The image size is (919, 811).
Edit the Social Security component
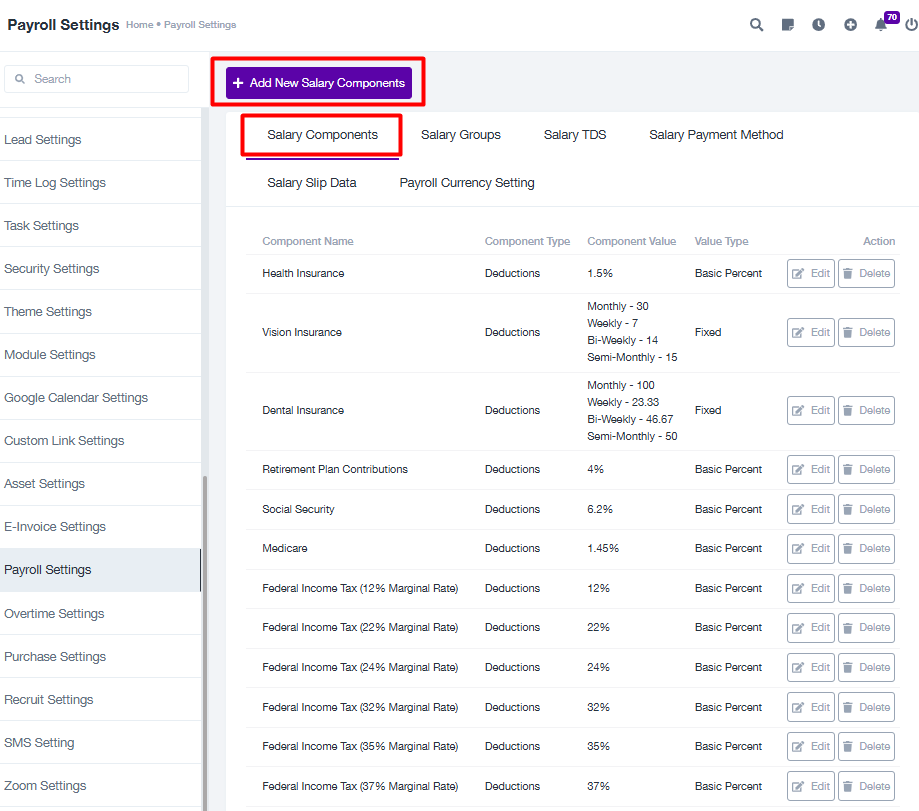[x=811, y=510]
